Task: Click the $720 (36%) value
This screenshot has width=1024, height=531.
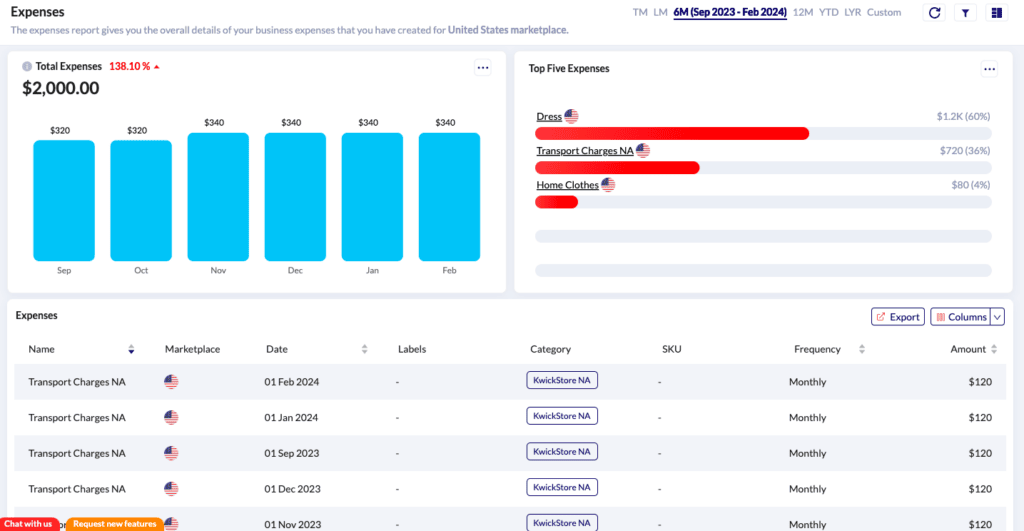Action: point(965,150)
